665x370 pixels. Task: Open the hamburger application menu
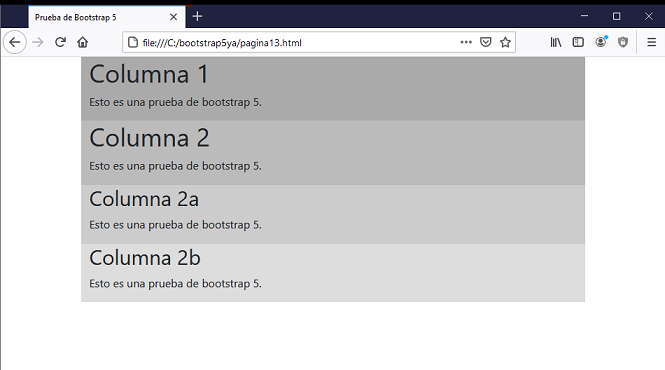652,42
